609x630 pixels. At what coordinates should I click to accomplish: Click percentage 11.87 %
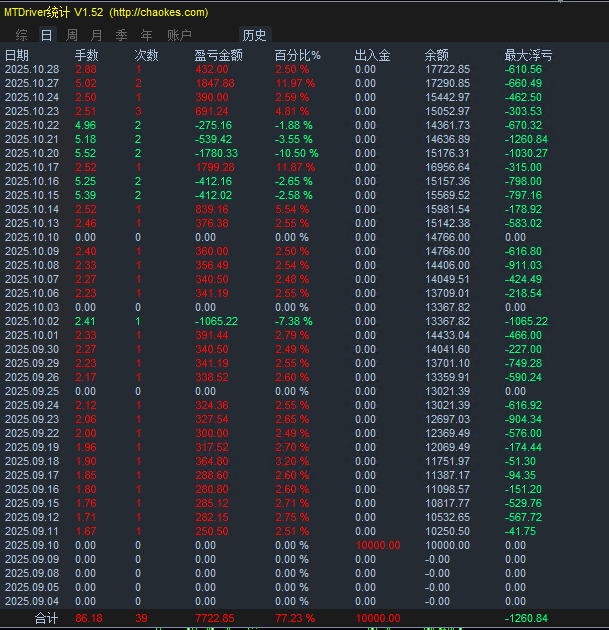[x=295, y=167]
